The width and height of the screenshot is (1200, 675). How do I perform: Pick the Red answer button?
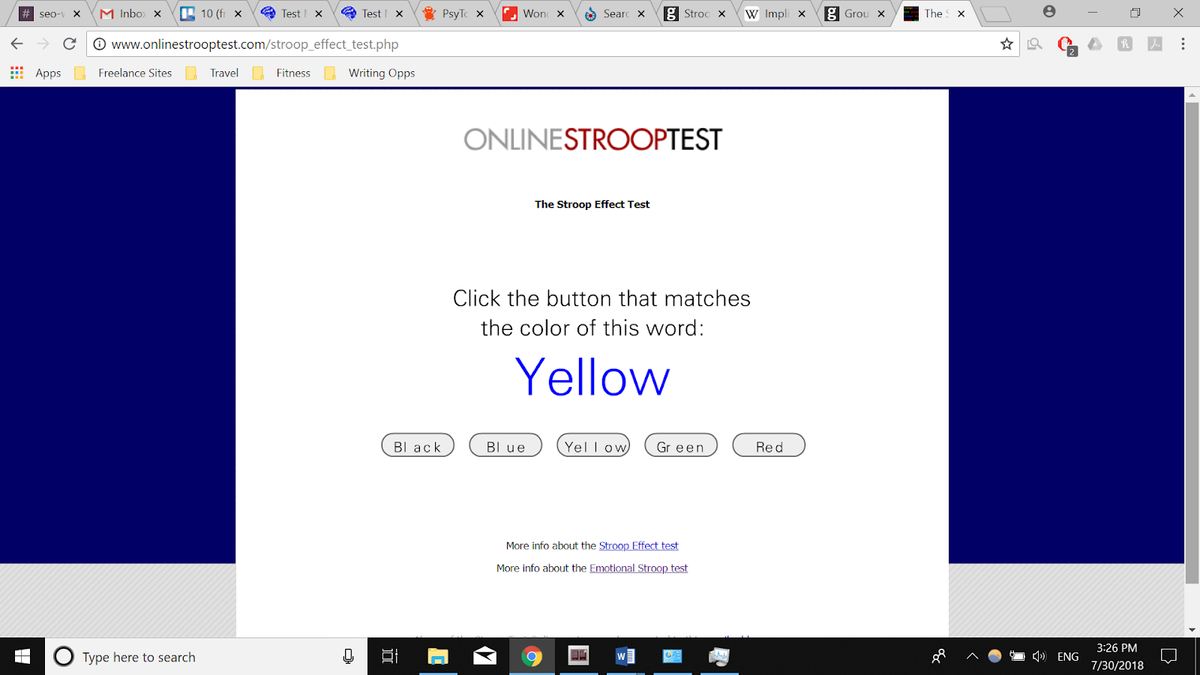point(769,446)
